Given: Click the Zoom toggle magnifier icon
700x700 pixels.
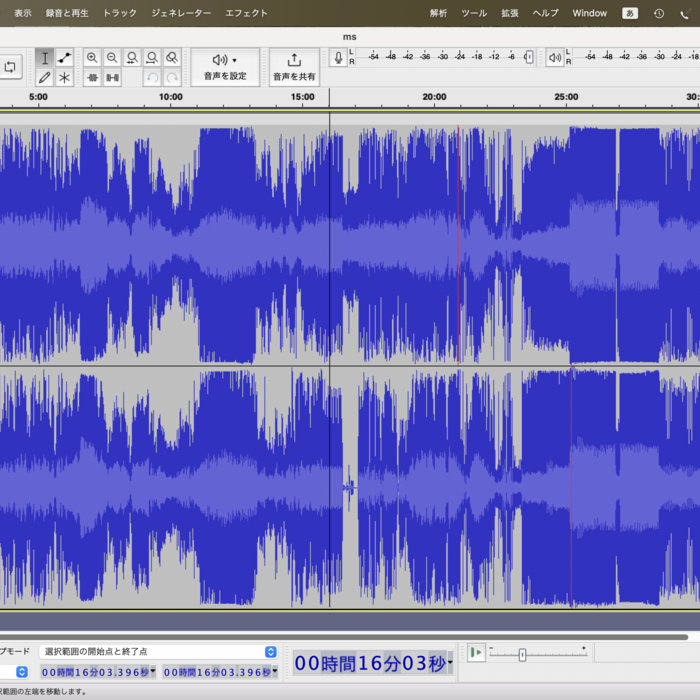Looking at the screenshot, I should click(172, 58).
